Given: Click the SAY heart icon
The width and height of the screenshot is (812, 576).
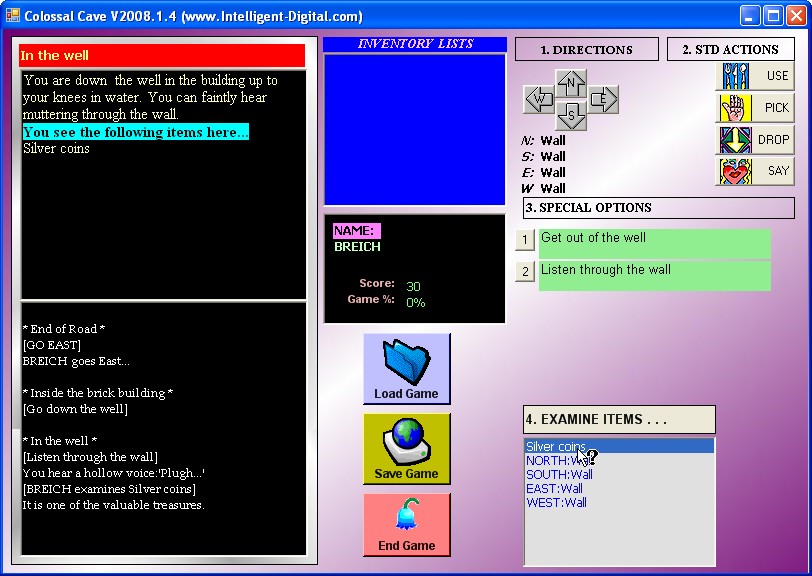Looking at the screenshot, I should 735,171.
